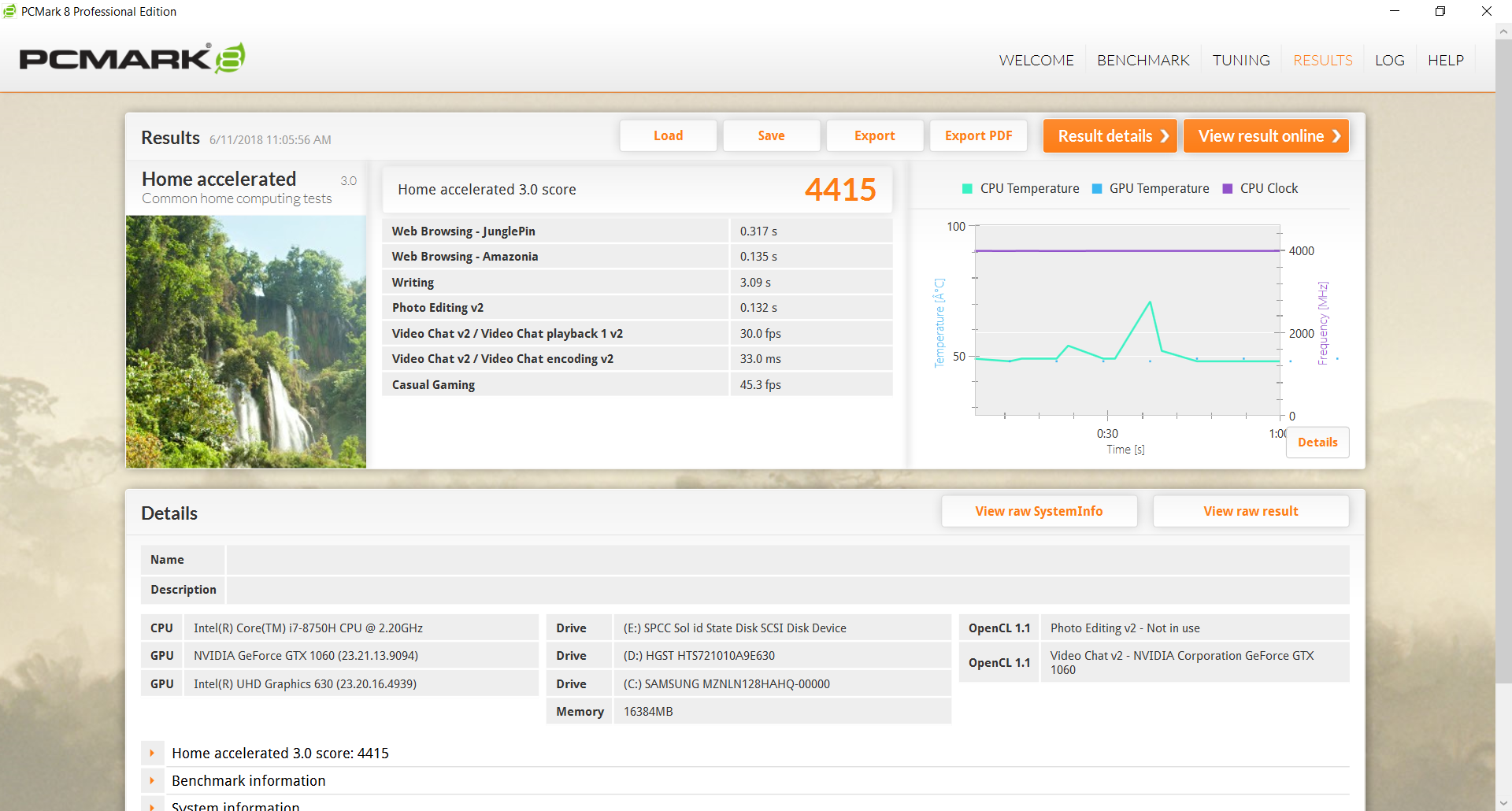Viewport: 1512px width, 811px height.
Task: Click the waterfall benchmark thumbnail
Action: (246, 342)
